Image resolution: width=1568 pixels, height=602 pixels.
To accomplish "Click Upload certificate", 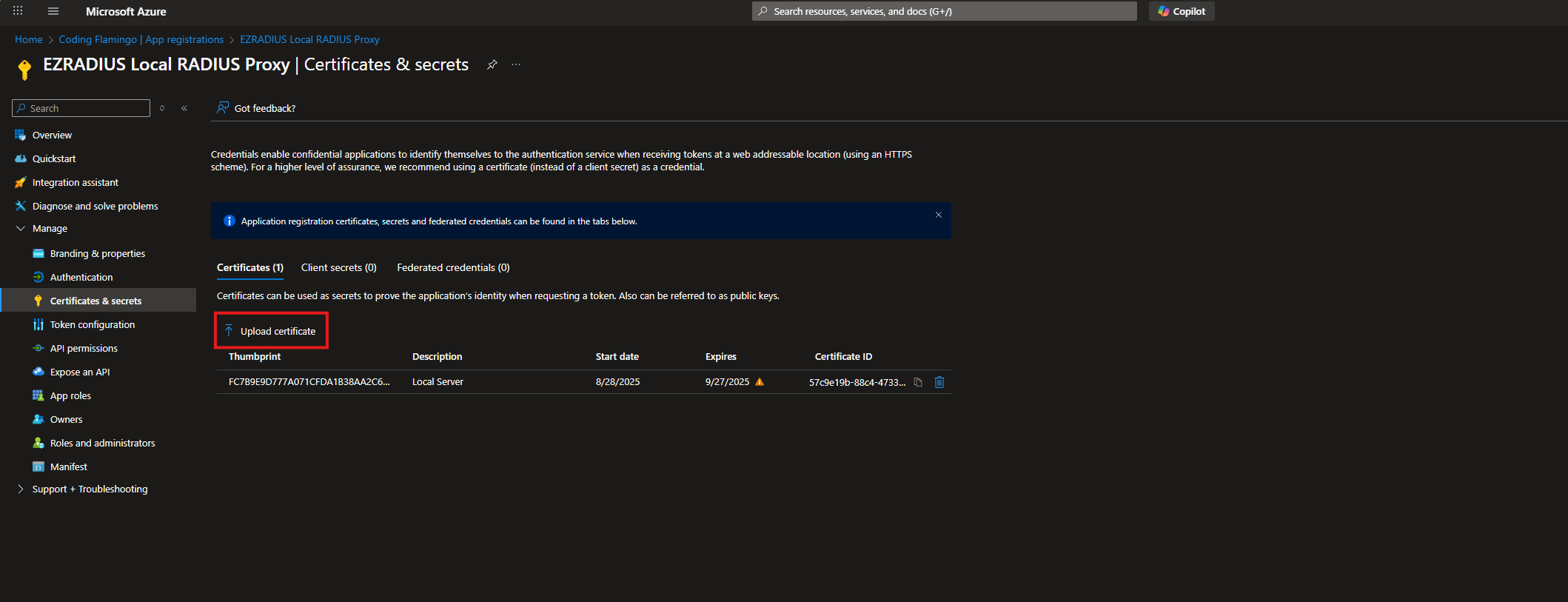I will [271, 331].
